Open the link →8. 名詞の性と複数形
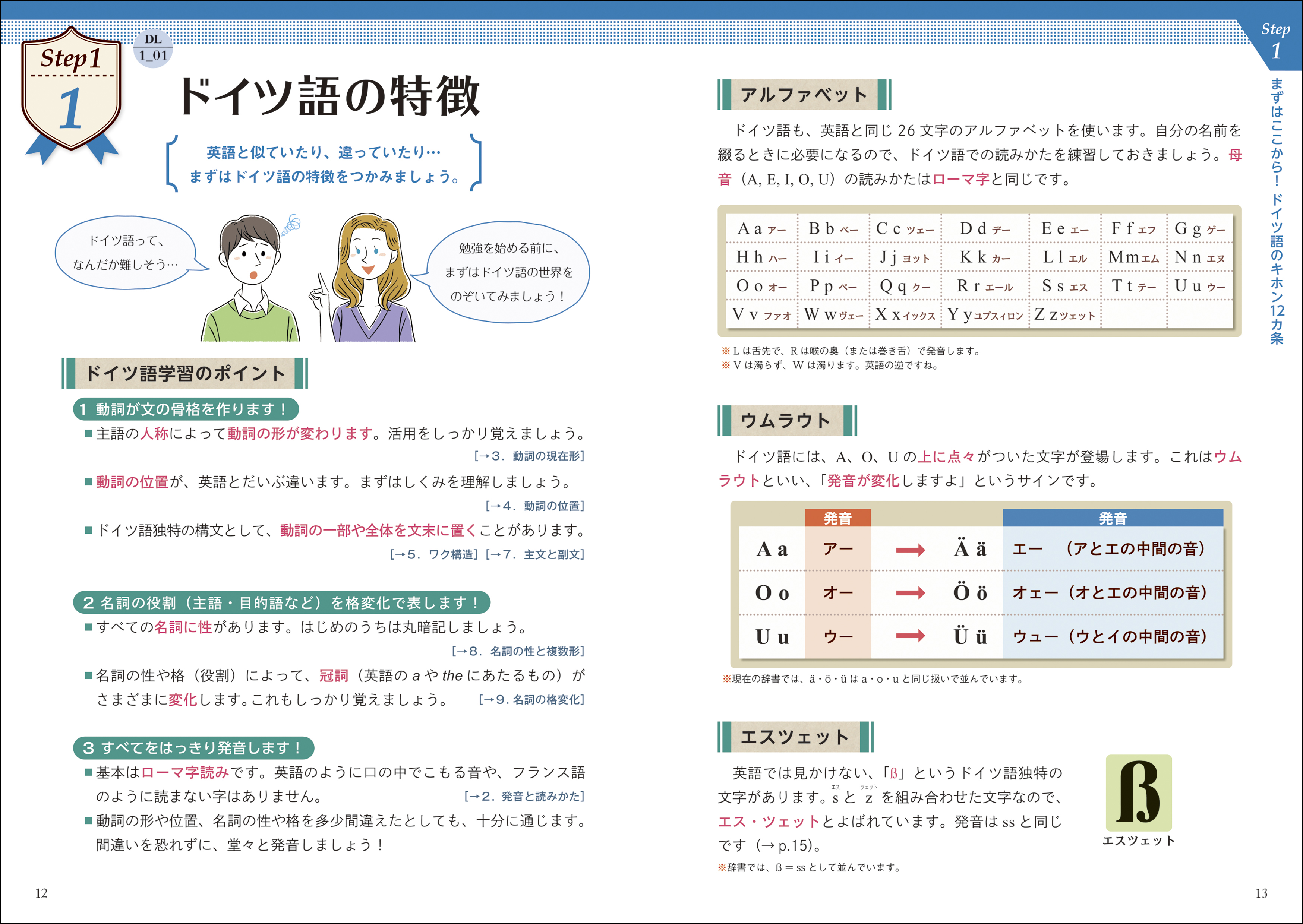 [x=518, y=651]
